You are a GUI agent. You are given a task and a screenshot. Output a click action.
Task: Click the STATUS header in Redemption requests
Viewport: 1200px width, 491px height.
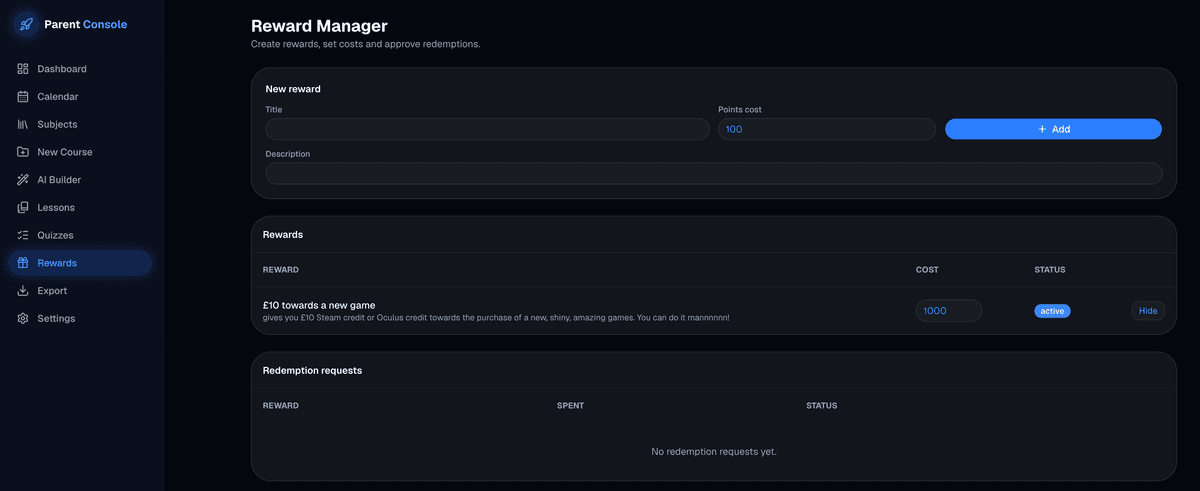[822, 406]
